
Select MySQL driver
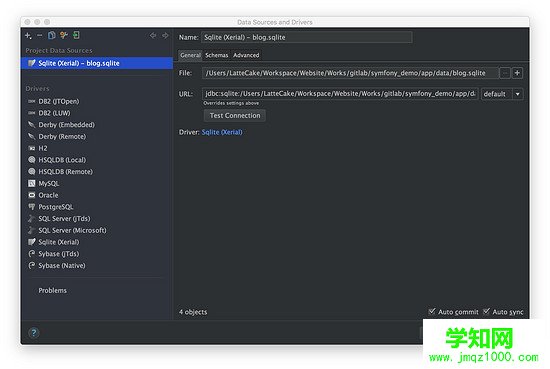pyautogui.click(x=48, y=183)
